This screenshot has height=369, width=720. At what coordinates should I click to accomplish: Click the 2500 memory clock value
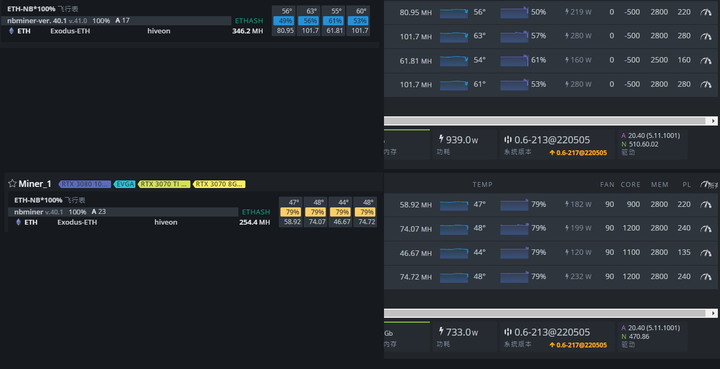(659, 60)
